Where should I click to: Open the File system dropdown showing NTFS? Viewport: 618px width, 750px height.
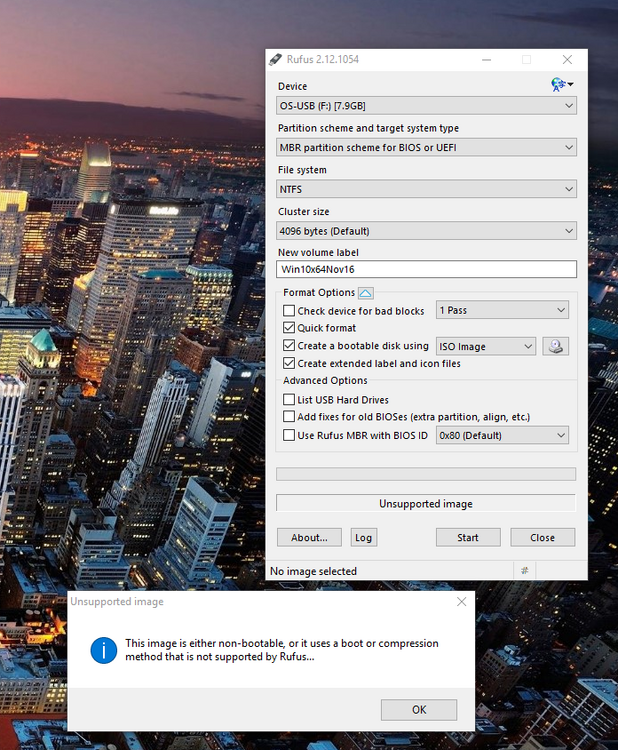[426, 189]
